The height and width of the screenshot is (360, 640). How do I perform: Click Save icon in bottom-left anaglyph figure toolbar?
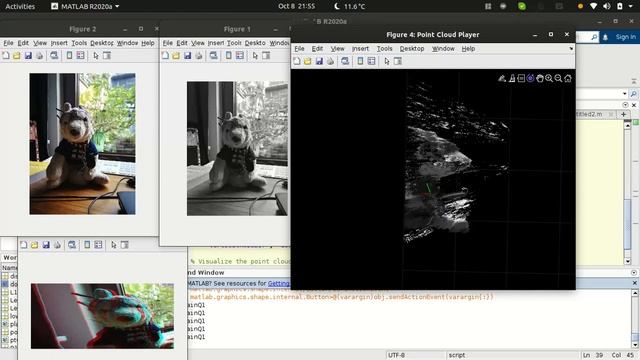pyautogui.click(x=46, y=245)
